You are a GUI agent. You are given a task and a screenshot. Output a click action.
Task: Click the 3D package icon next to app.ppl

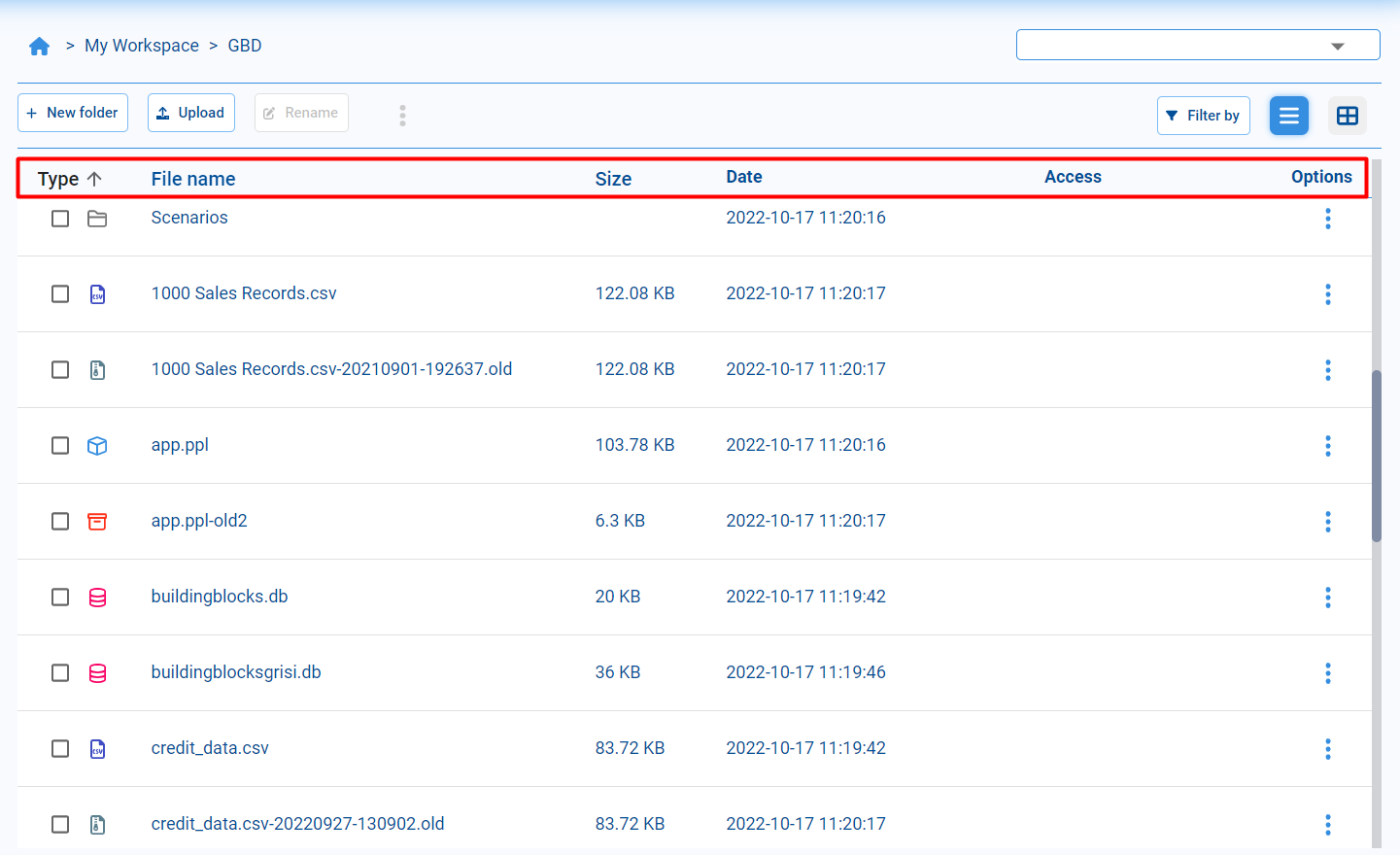(x=97, y=445)
